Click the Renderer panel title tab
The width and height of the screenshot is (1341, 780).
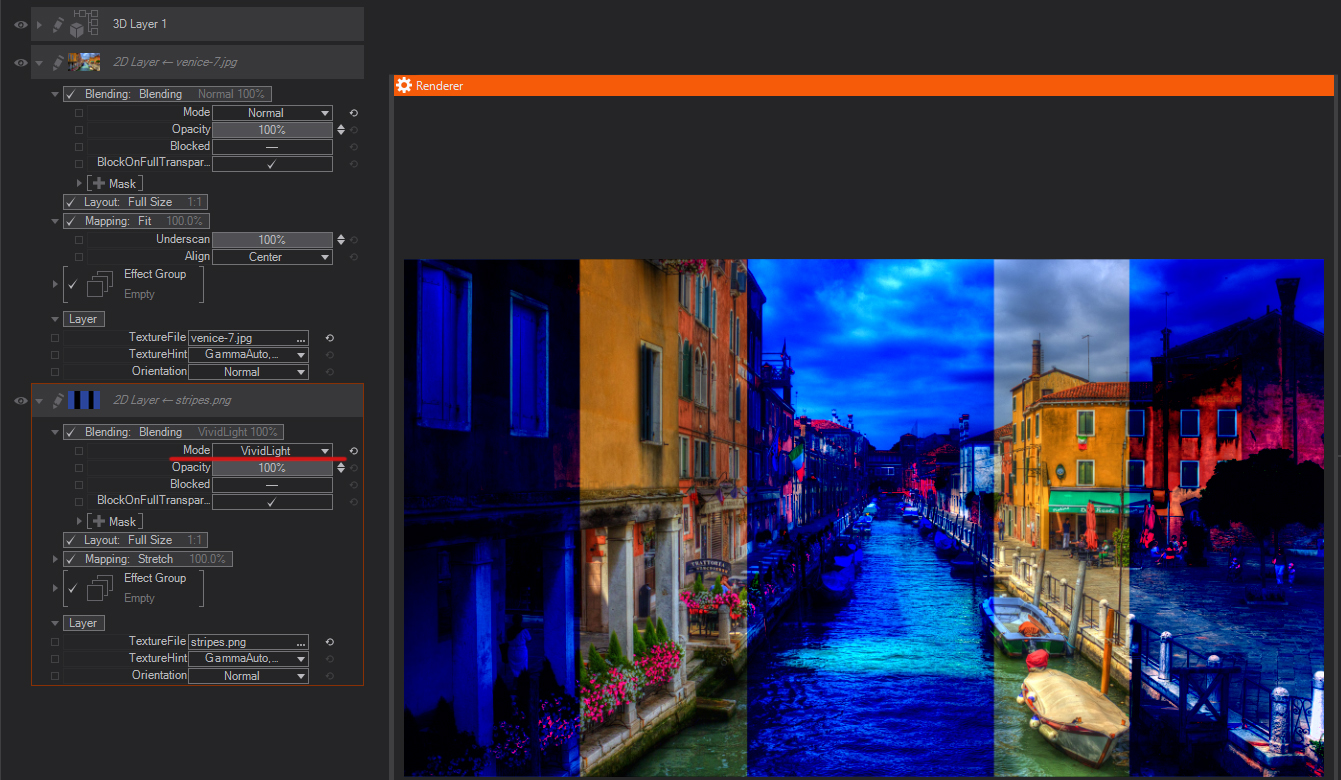pyautogui.click(x=439, y=86)
